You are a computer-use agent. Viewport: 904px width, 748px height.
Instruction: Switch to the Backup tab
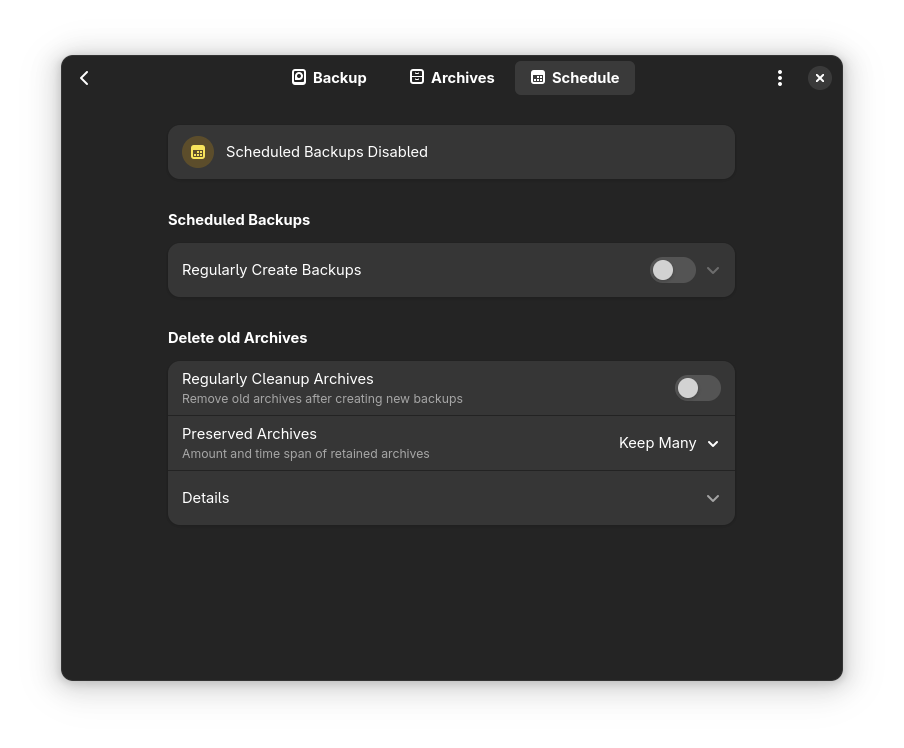(x=329, y=78)
